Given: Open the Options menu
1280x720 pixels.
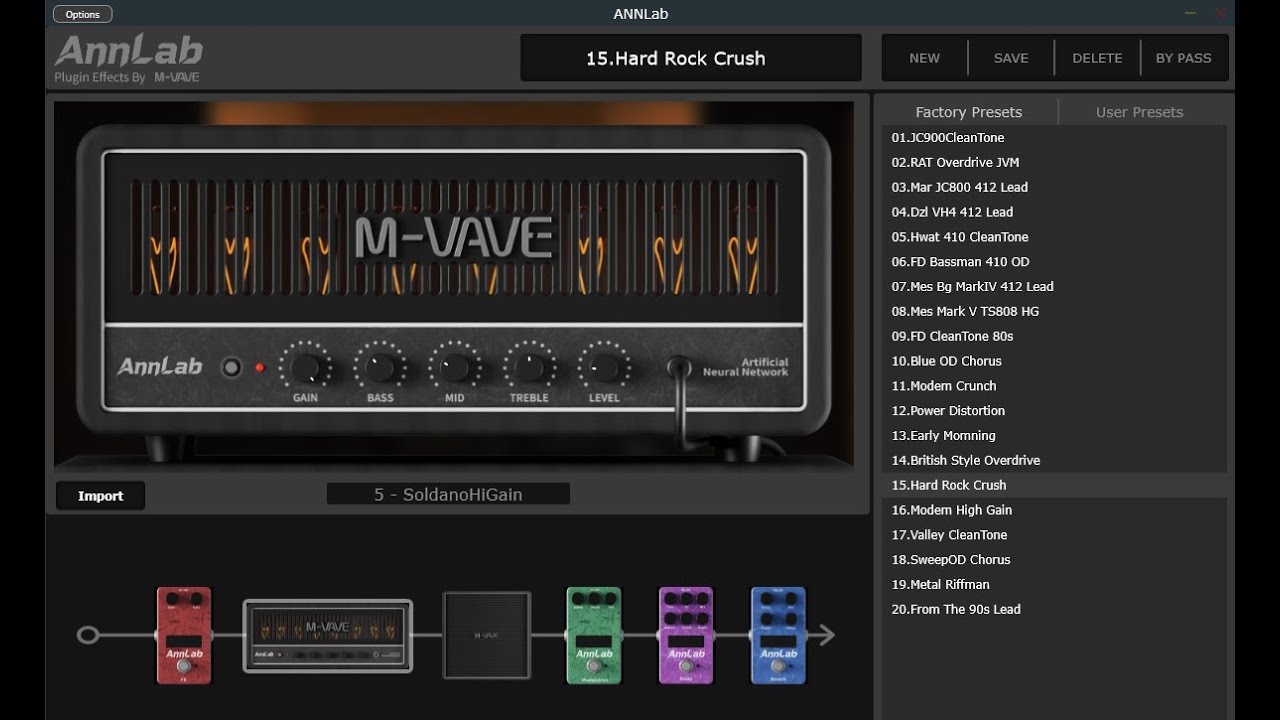Looking at the screenshot, I should (82, 14).
